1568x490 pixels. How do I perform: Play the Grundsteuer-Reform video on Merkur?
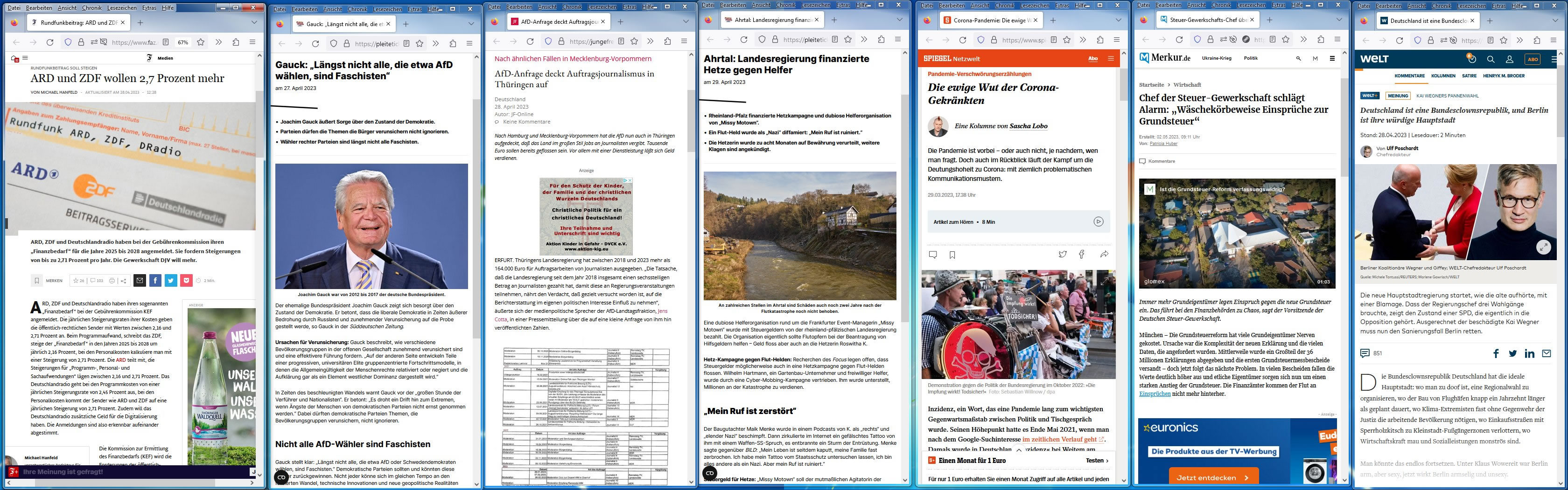1236,234
